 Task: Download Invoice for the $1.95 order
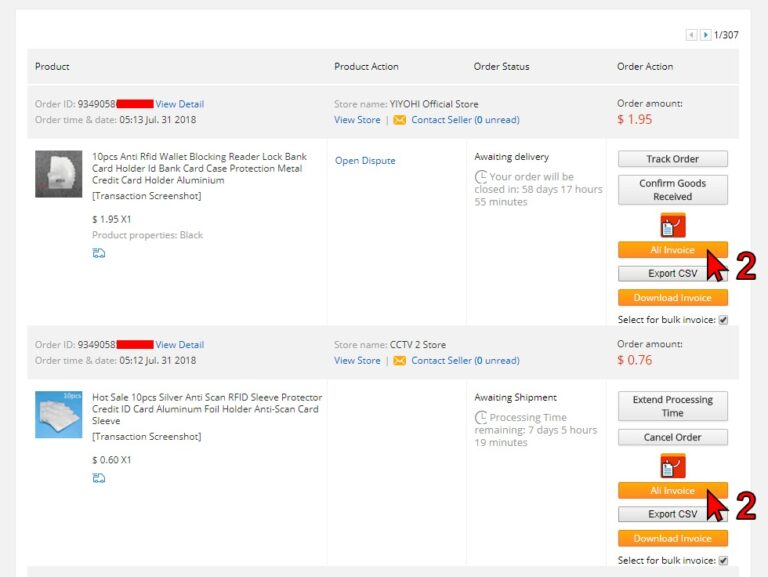click(672, 298)
